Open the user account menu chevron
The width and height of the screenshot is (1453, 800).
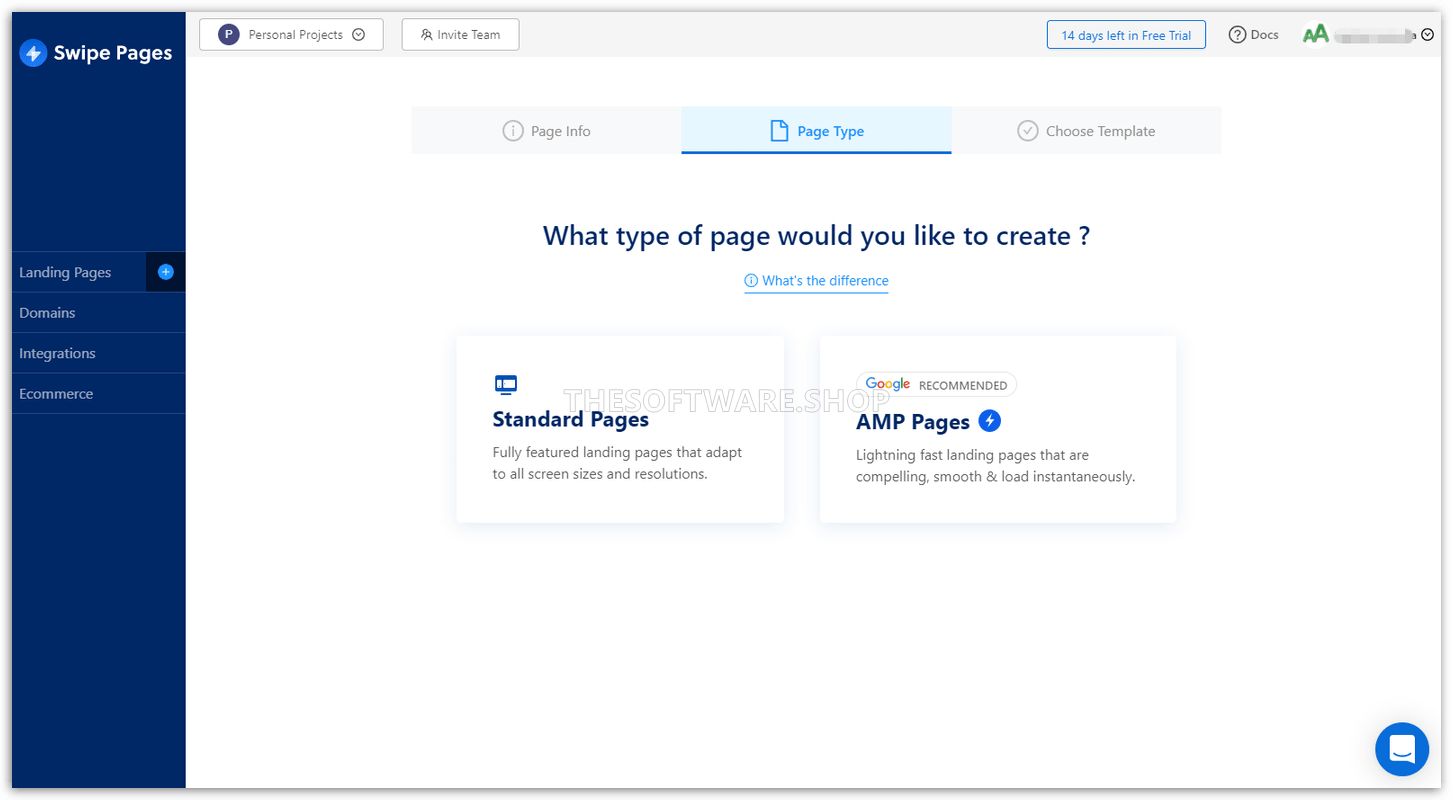(x=1427, y=35)
